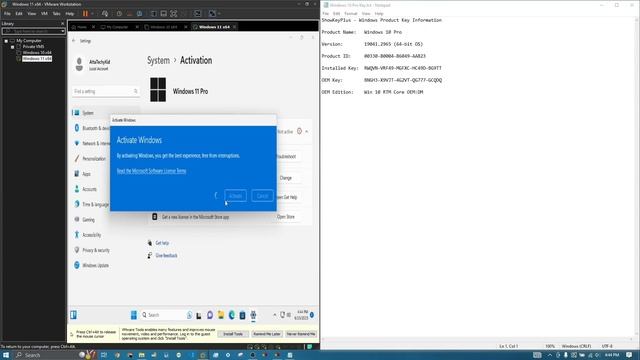Open the Microsoft Software License Terms link

[x=151, y=171]
